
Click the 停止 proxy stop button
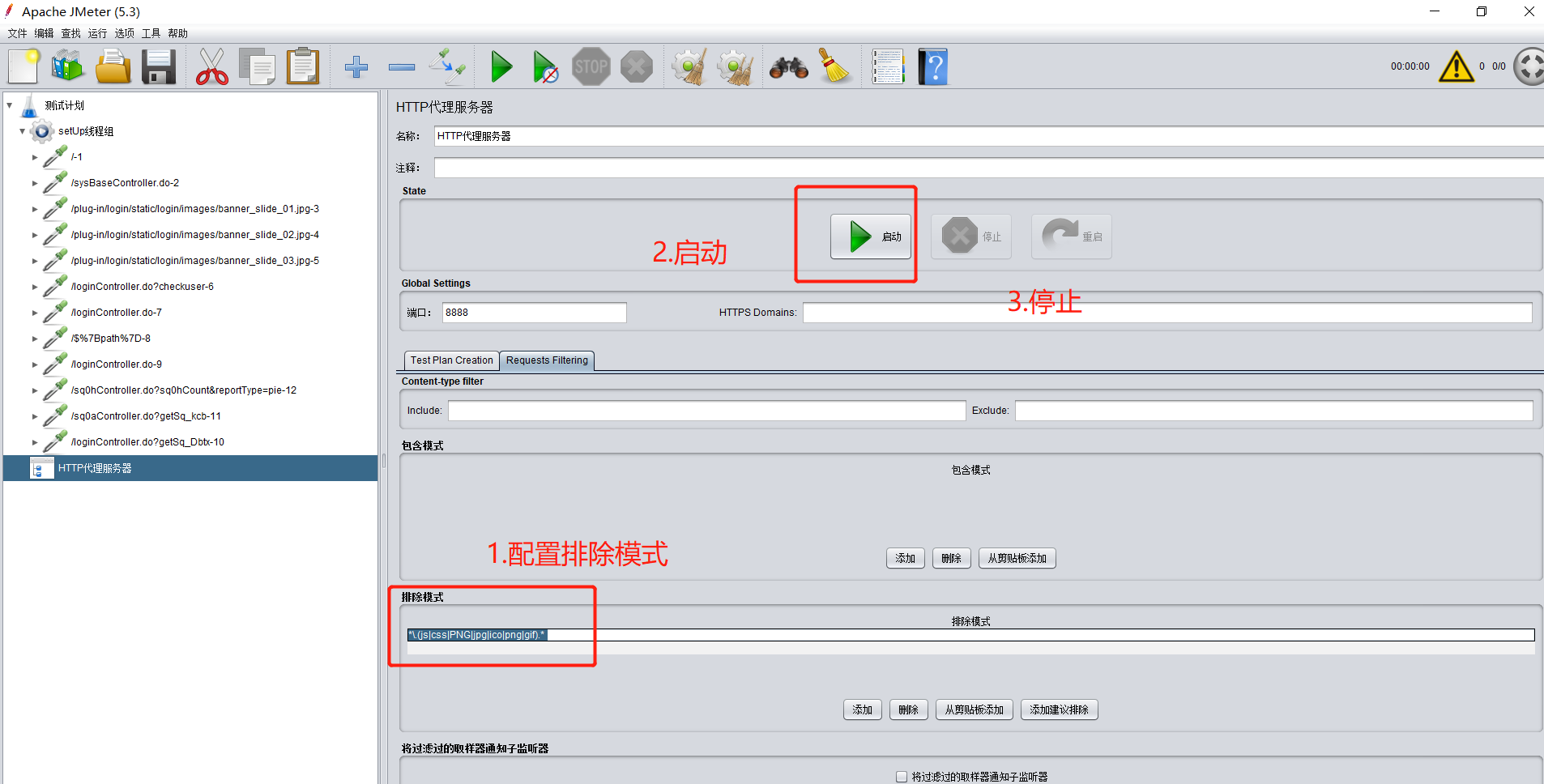971,236
